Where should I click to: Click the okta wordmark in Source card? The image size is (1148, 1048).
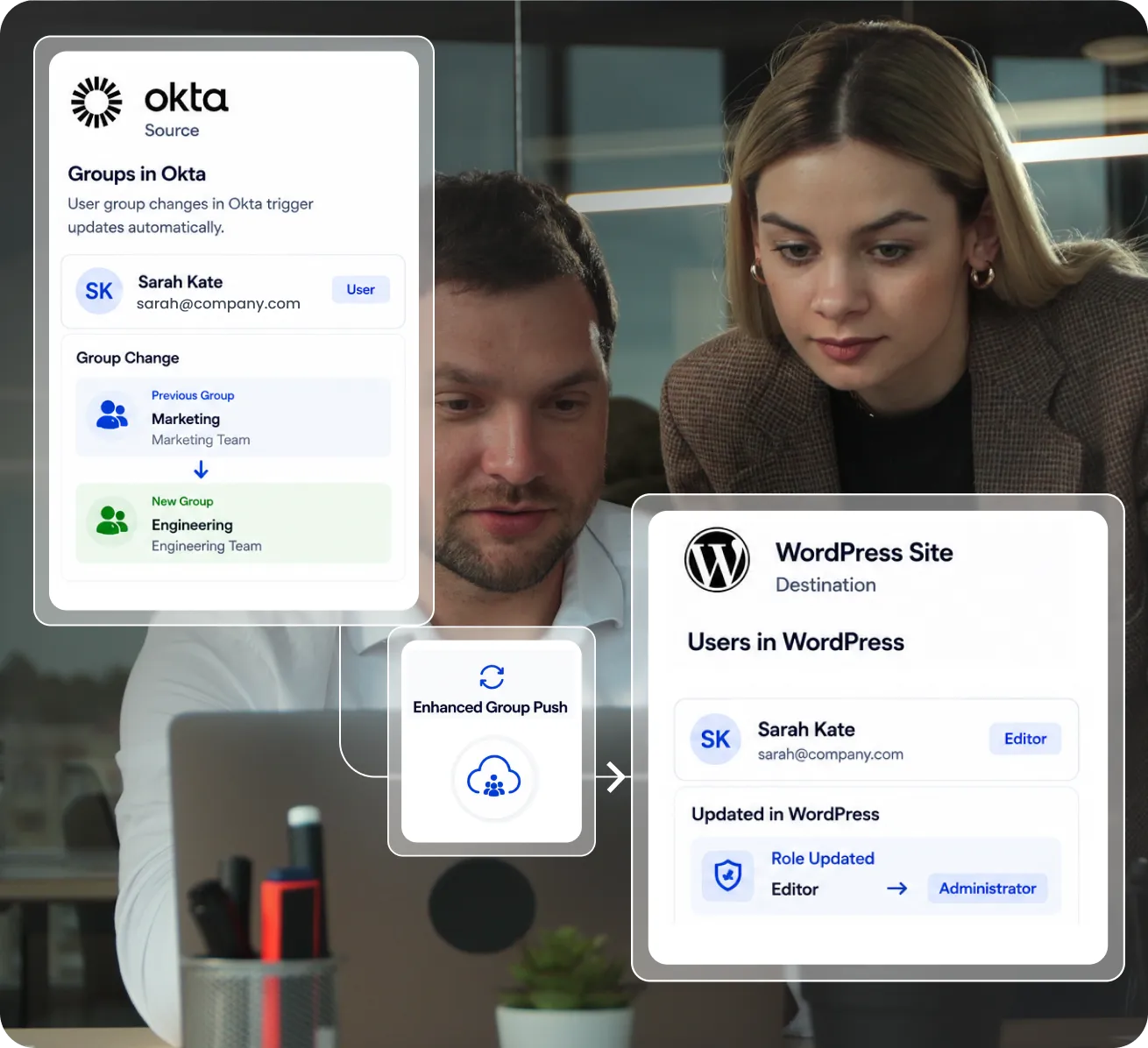186,97
